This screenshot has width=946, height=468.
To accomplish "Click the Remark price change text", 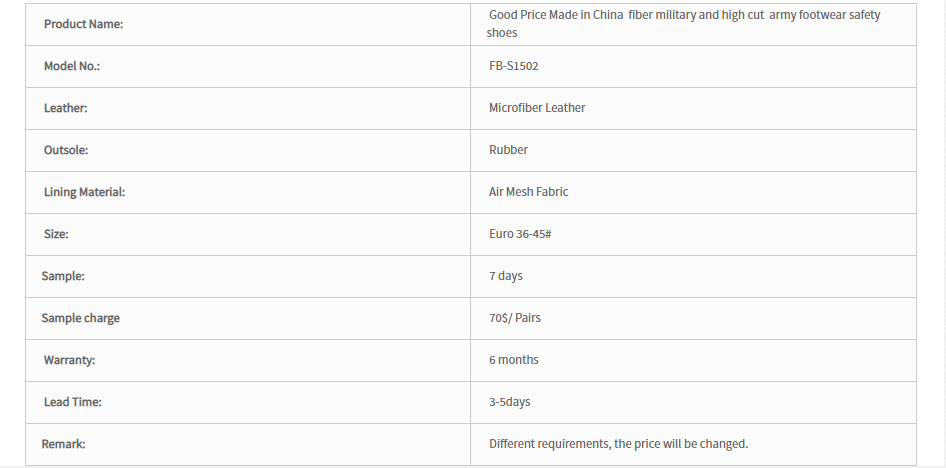I will click(x=618, y=444).
